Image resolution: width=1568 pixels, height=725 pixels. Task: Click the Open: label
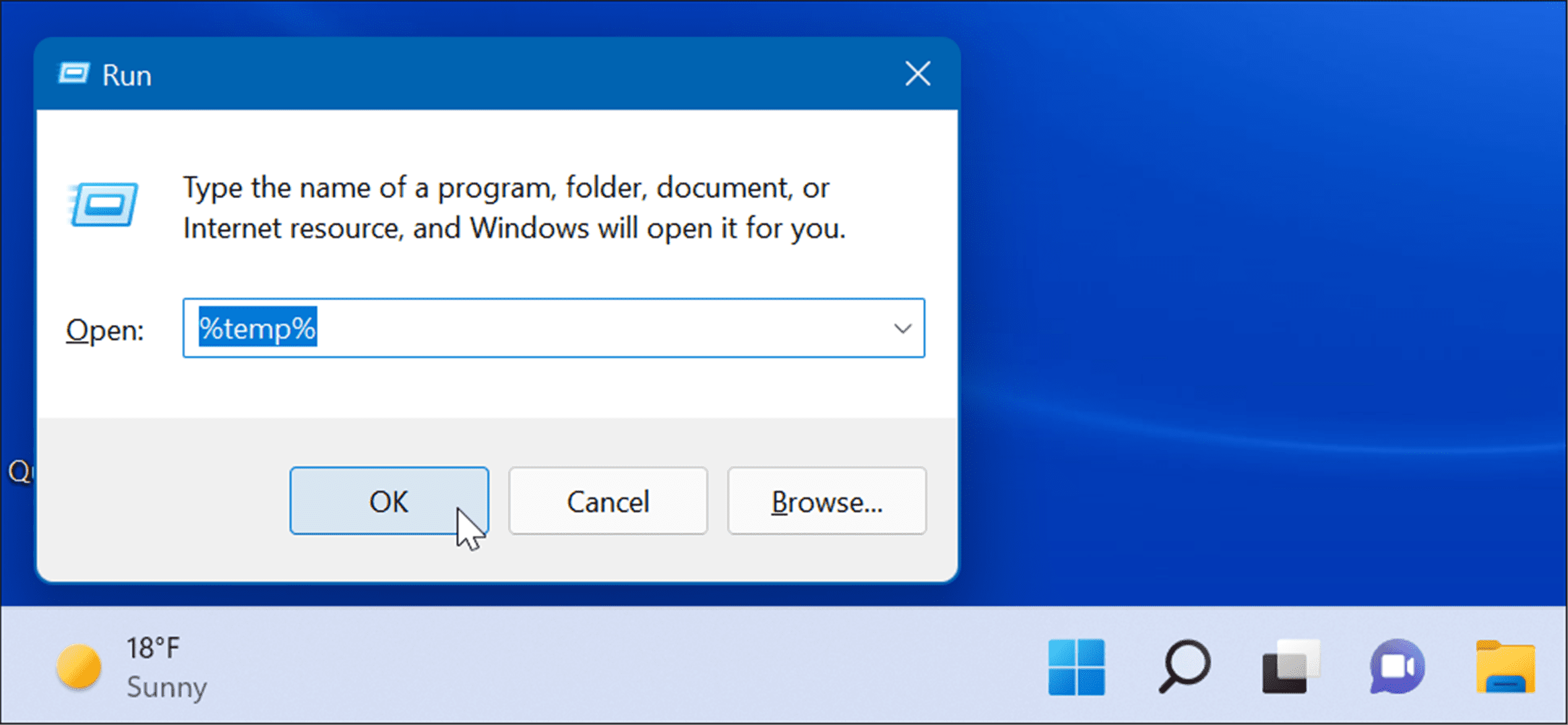coord(104,329)
